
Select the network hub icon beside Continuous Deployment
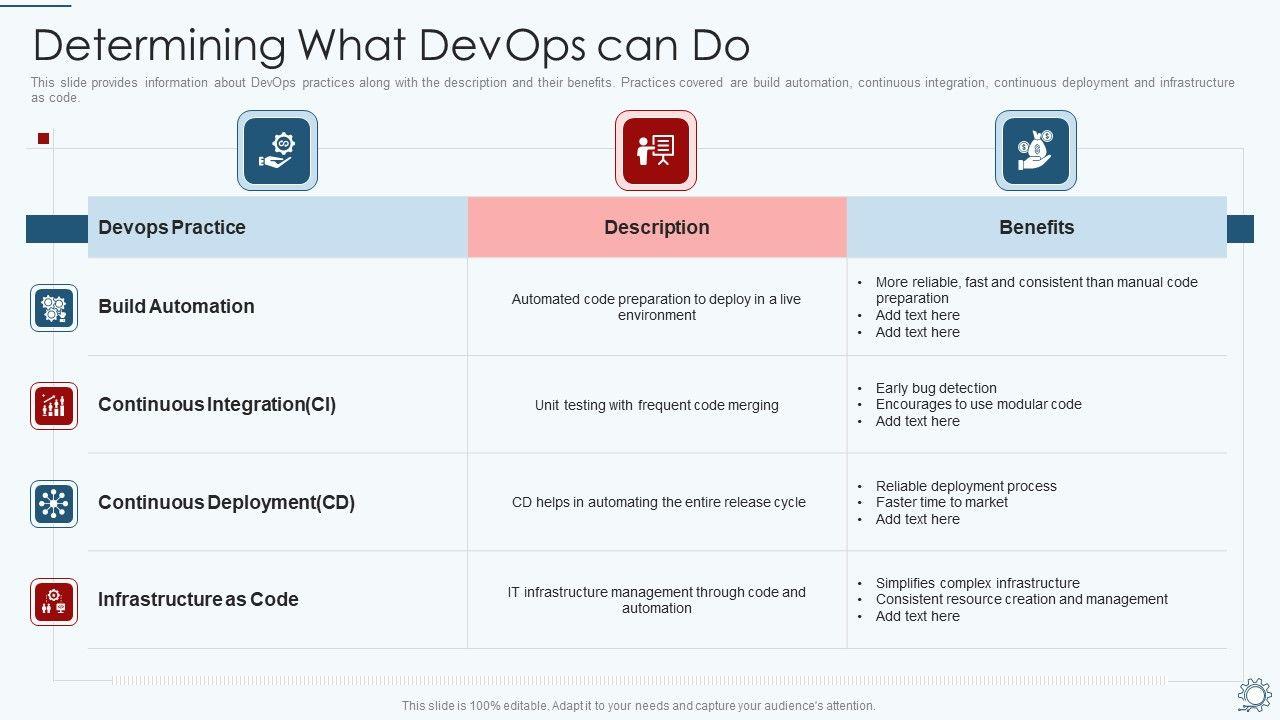click(54, 504)
